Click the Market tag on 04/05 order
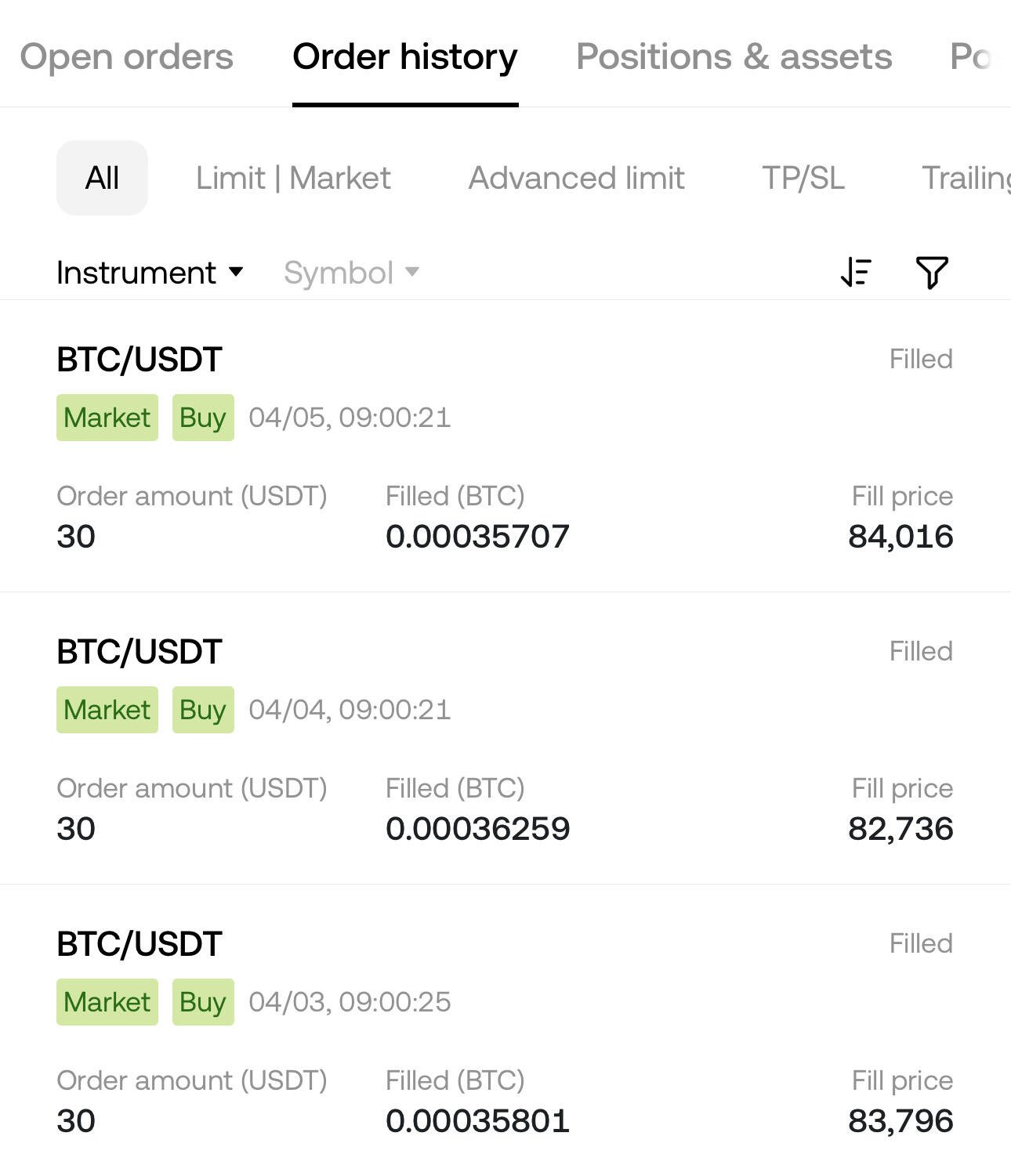1011x1176 pixels. (x=107, y=418)
